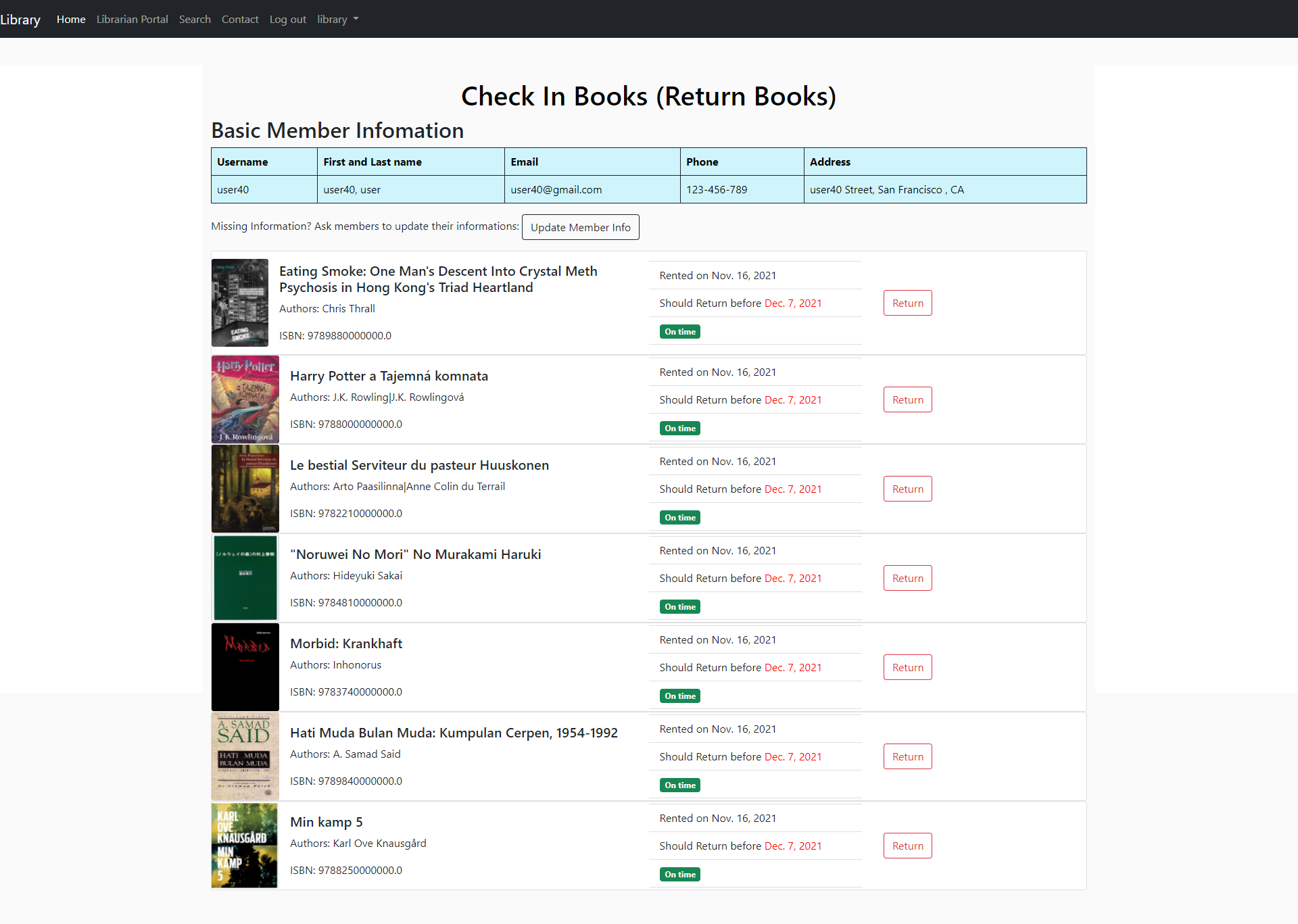Return the Min kamp 5 book
Viewport: 1298px width, 924px height.
point(907,846)
